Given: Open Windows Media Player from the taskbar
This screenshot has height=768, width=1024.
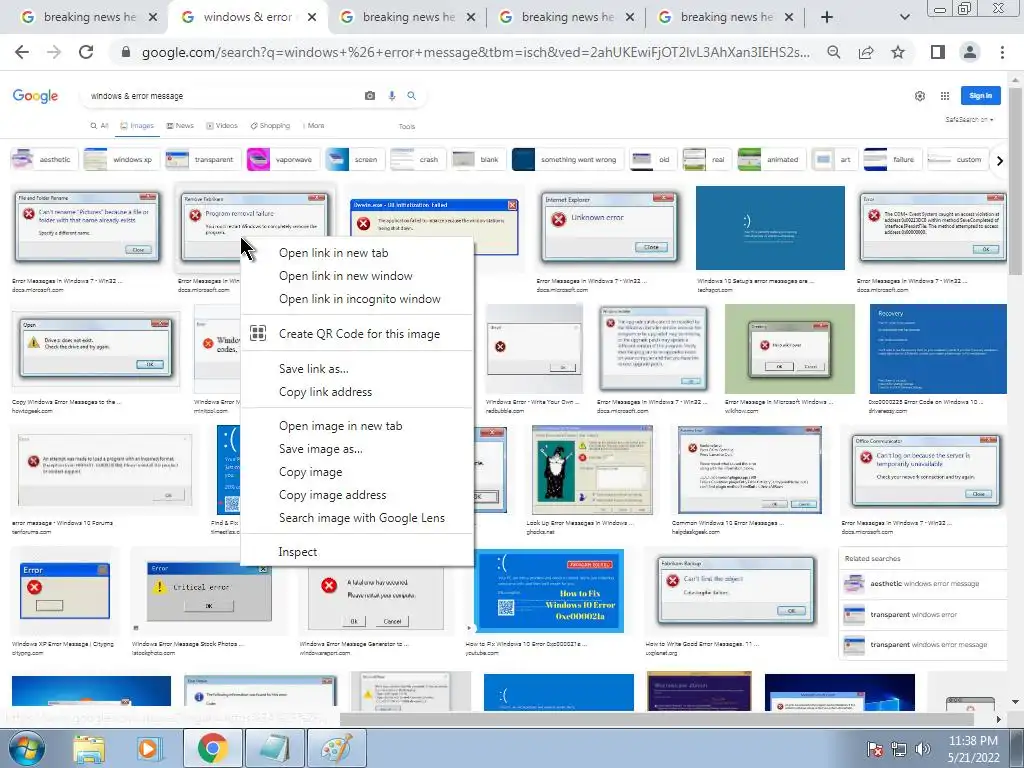Looking at the screenshot, I should coord(149,748).
